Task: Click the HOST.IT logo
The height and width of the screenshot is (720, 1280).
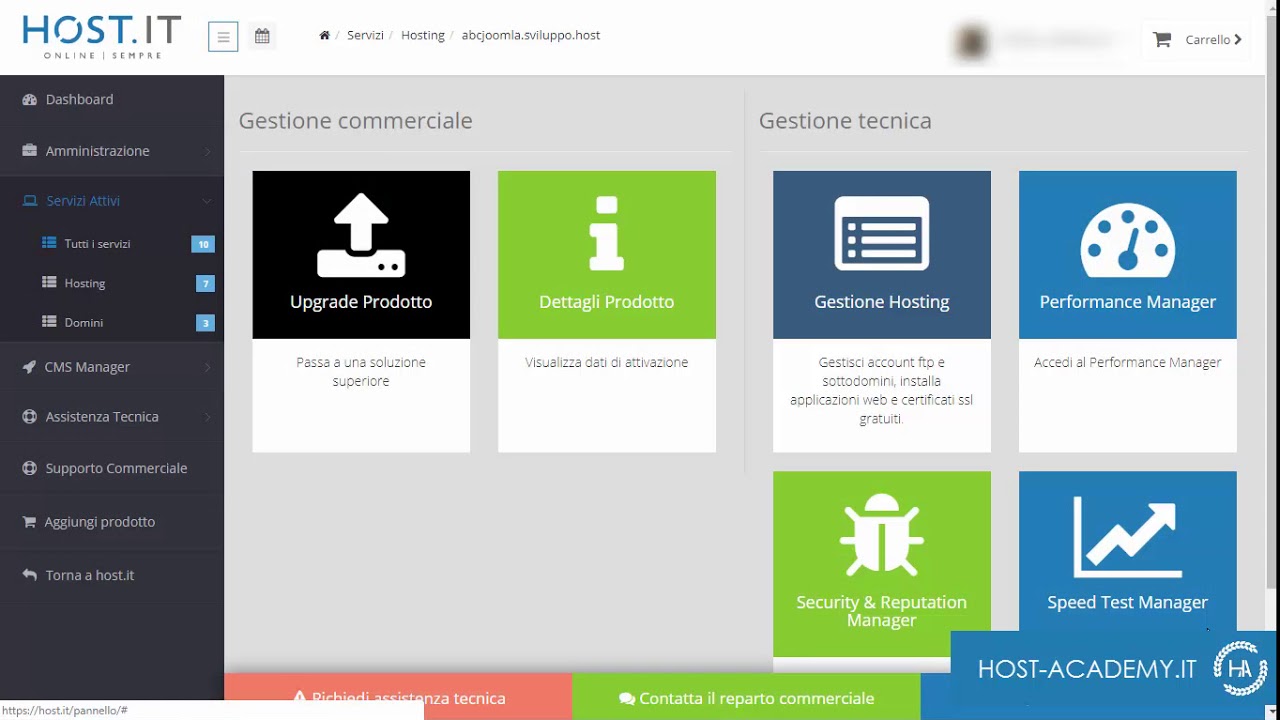Action: (x=101, y=37)
